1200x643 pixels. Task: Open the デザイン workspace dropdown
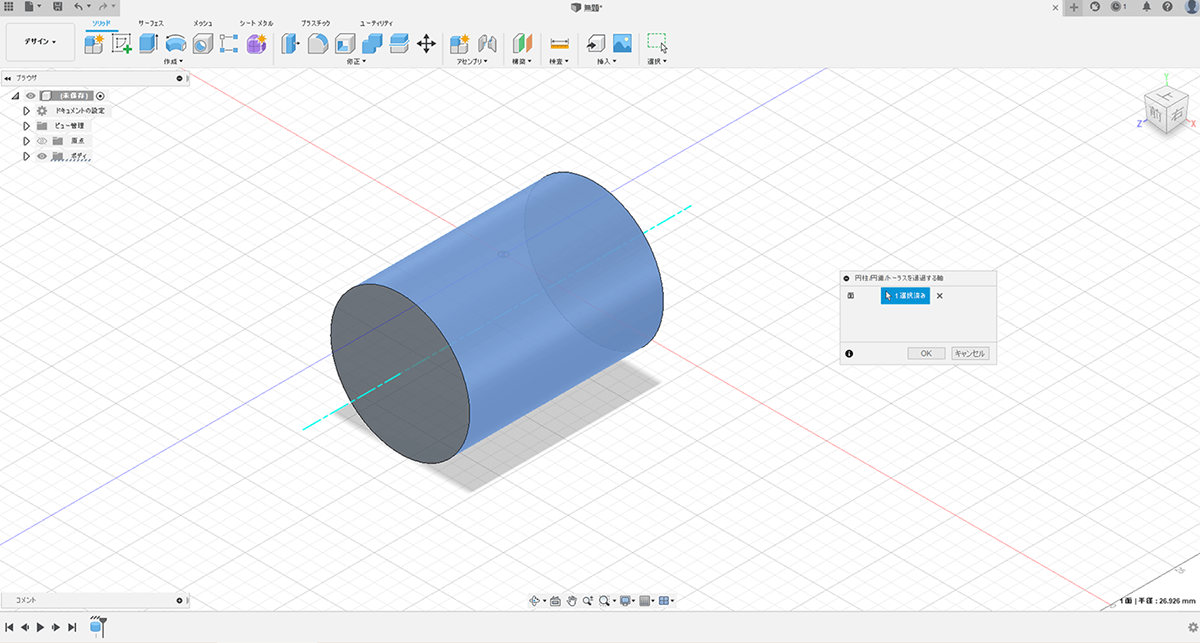click(x=41, y=42)
